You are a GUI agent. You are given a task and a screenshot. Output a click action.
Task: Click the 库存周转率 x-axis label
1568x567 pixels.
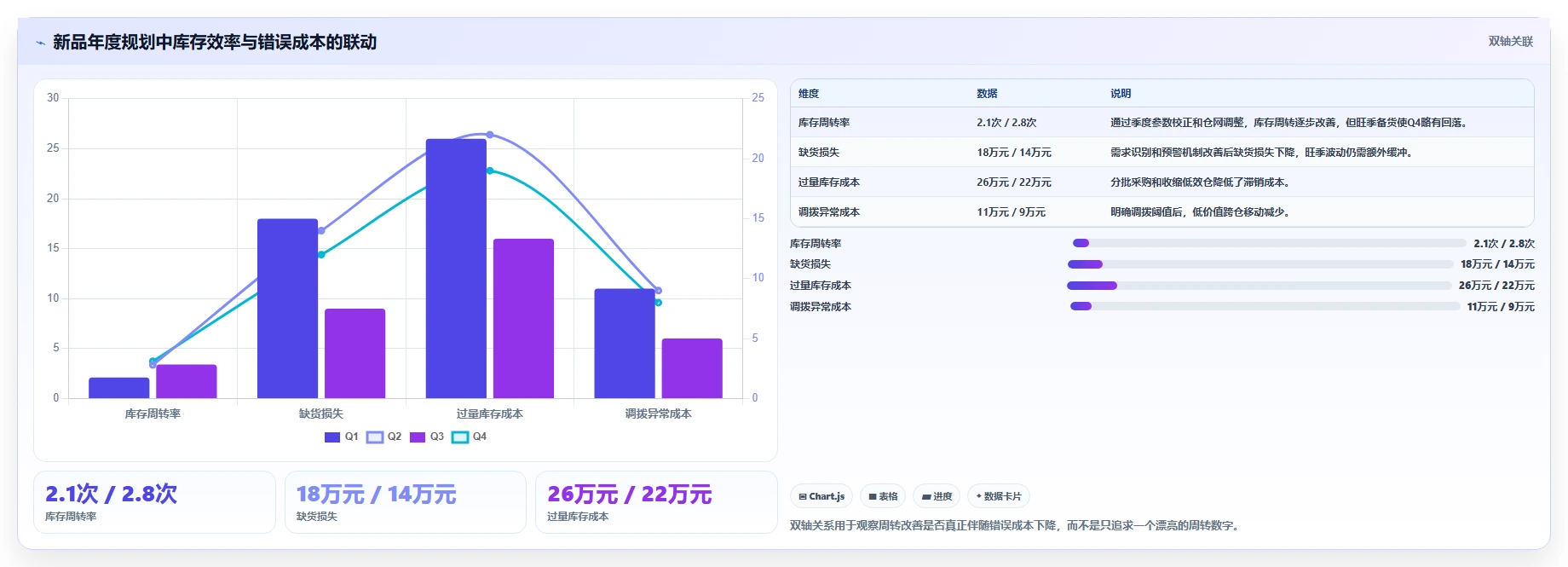click(x=153, y=414)
